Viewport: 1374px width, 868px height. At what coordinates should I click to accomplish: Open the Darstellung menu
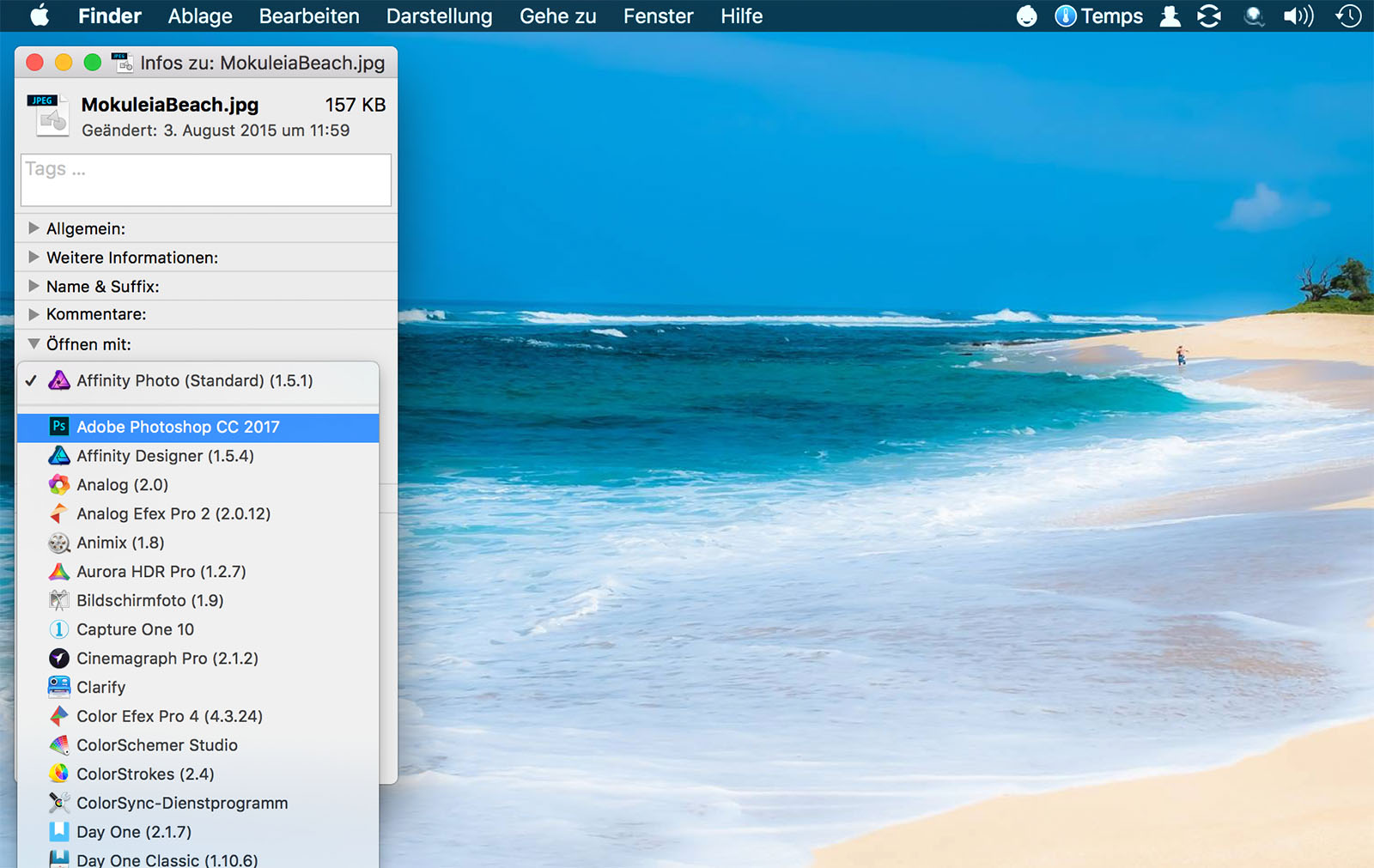(439, 16)
